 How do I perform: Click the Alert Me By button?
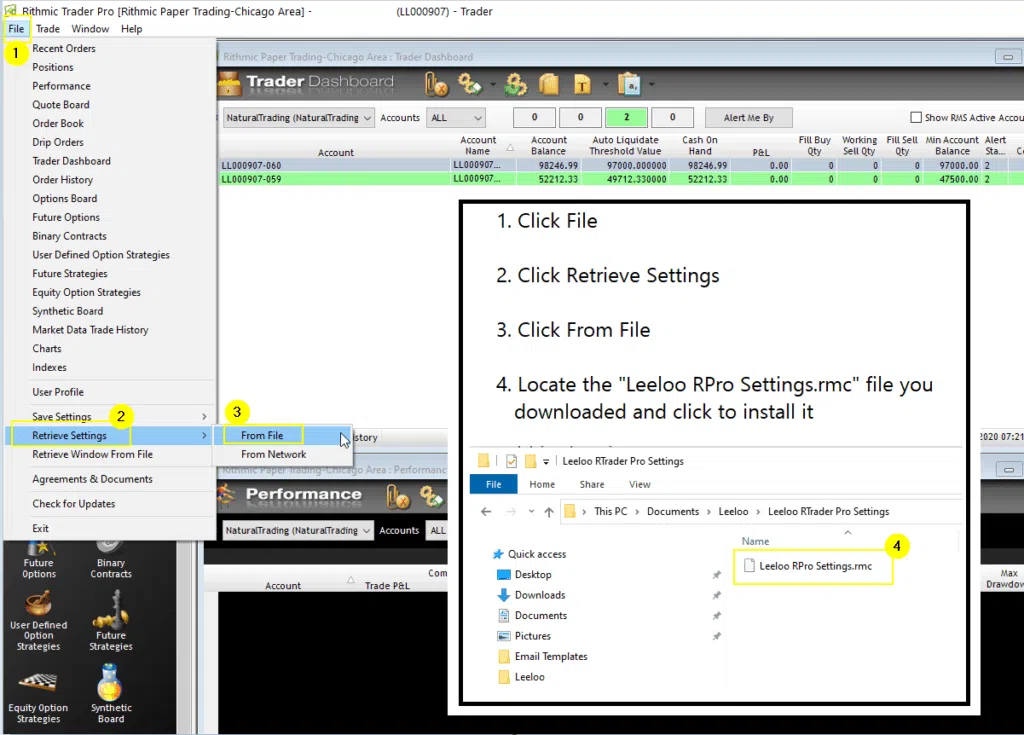pyautogui.click(x=748, y=118)
